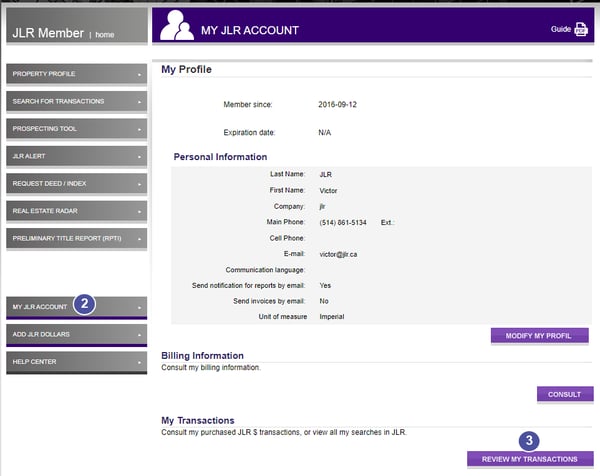Click the My Transactions heading
The width and height of the screenshot is (600, 476).
click(198, 420)
